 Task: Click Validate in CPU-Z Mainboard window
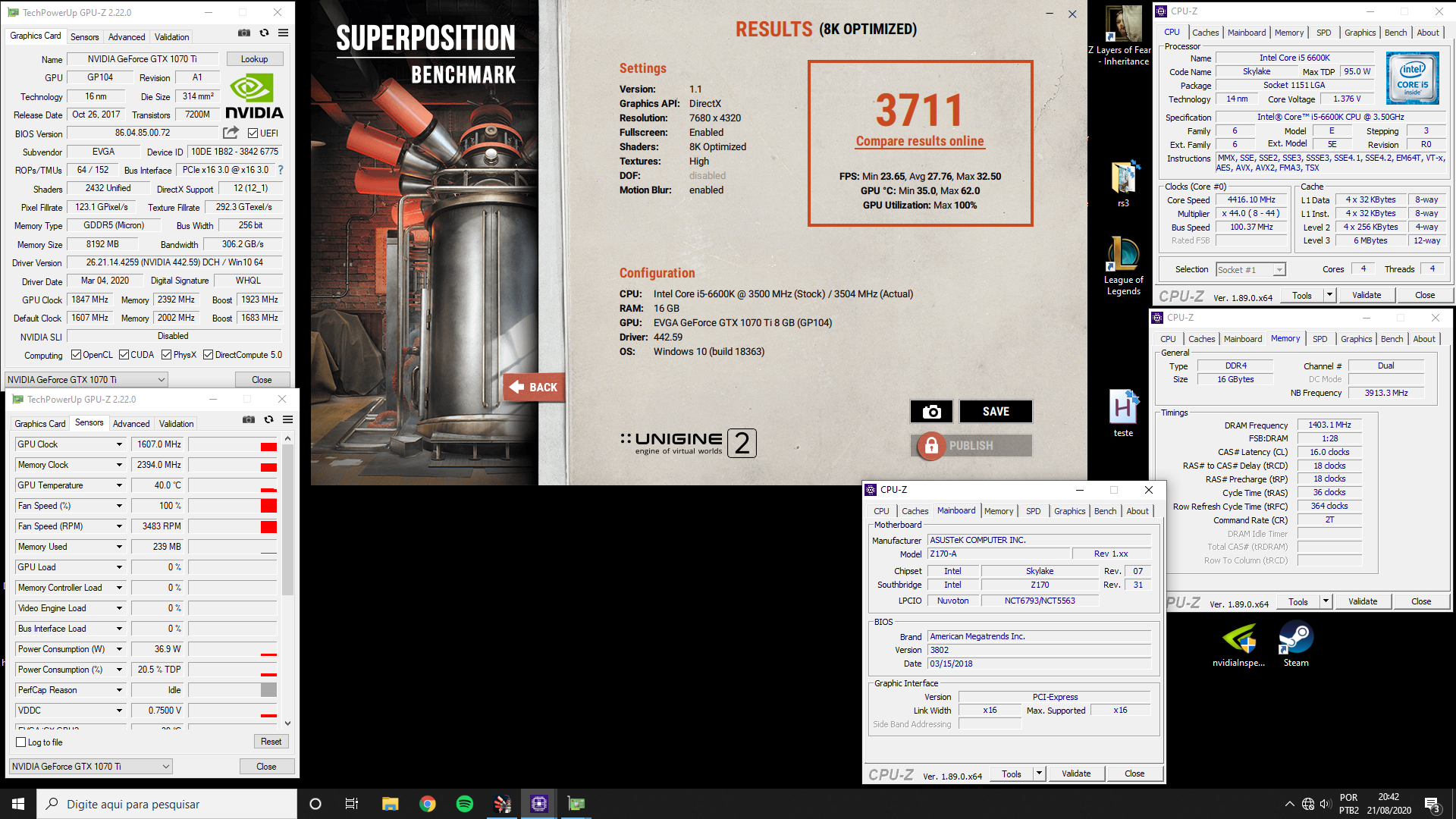point(1075,774)
